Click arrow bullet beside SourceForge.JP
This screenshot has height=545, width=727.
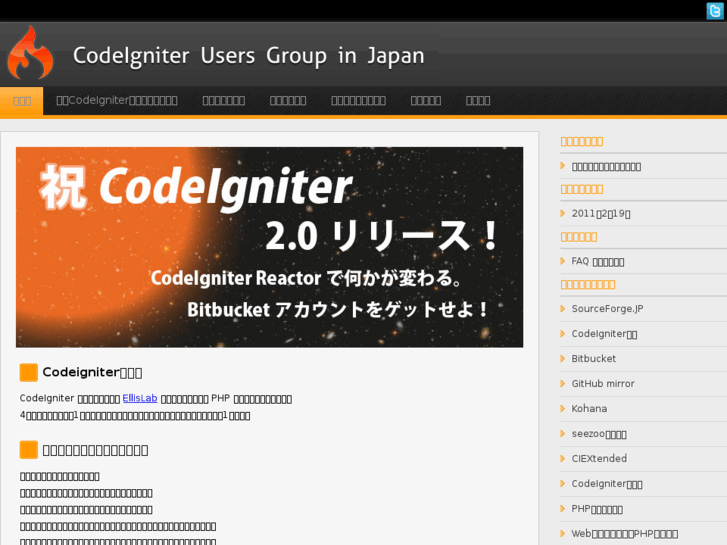click(562, 308)
